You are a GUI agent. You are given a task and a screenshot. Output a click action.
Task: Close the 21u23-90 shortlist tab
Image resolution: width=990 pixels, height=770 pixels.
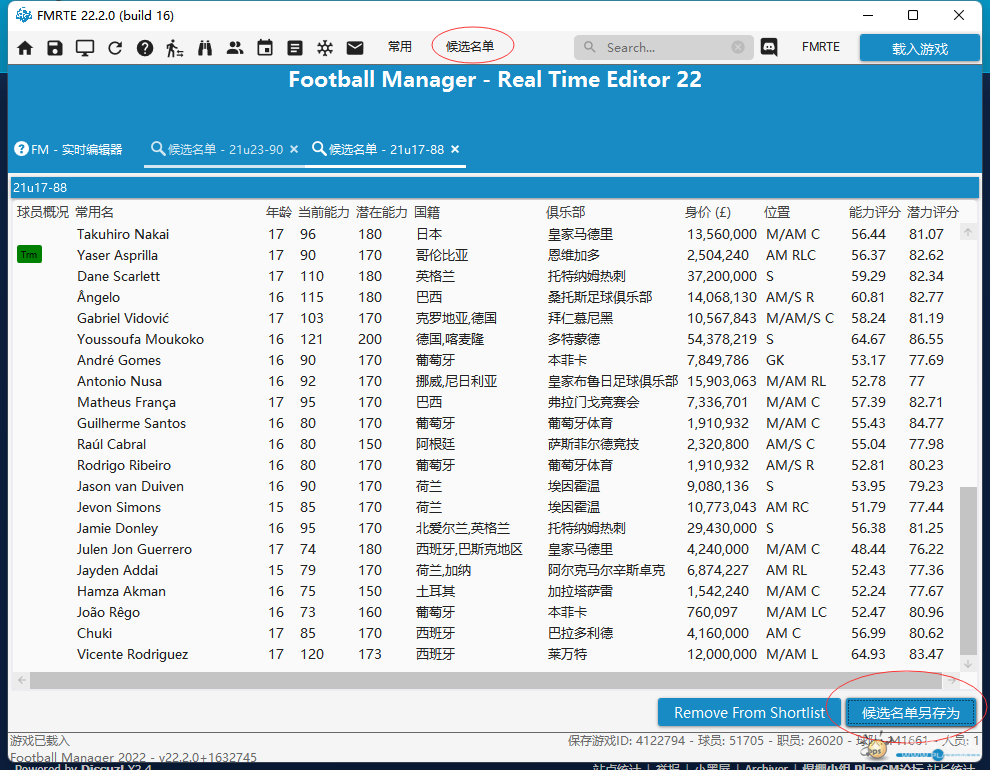294,150
